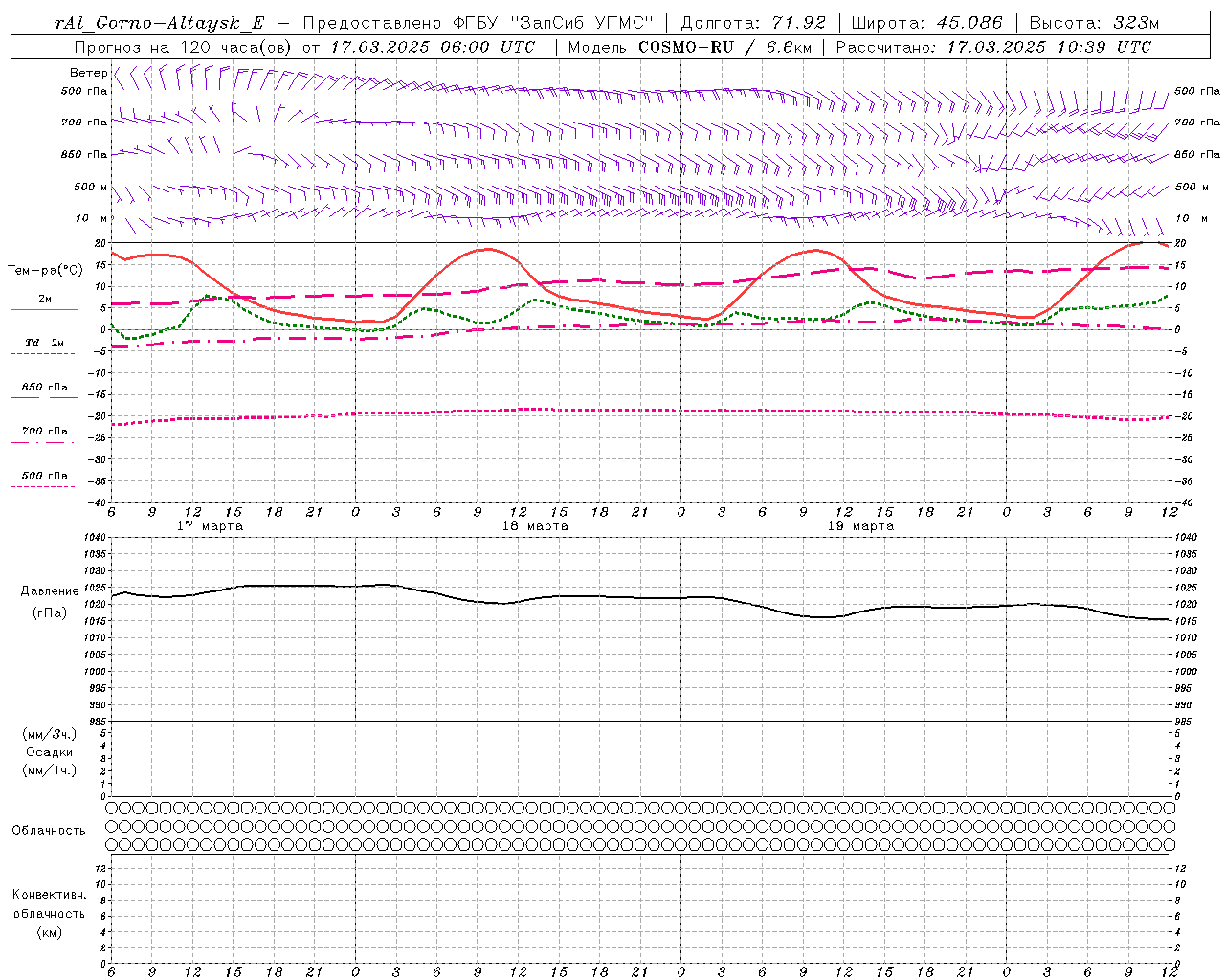
Task: Click the Облачность row label beside the circles
Action: 49,831
